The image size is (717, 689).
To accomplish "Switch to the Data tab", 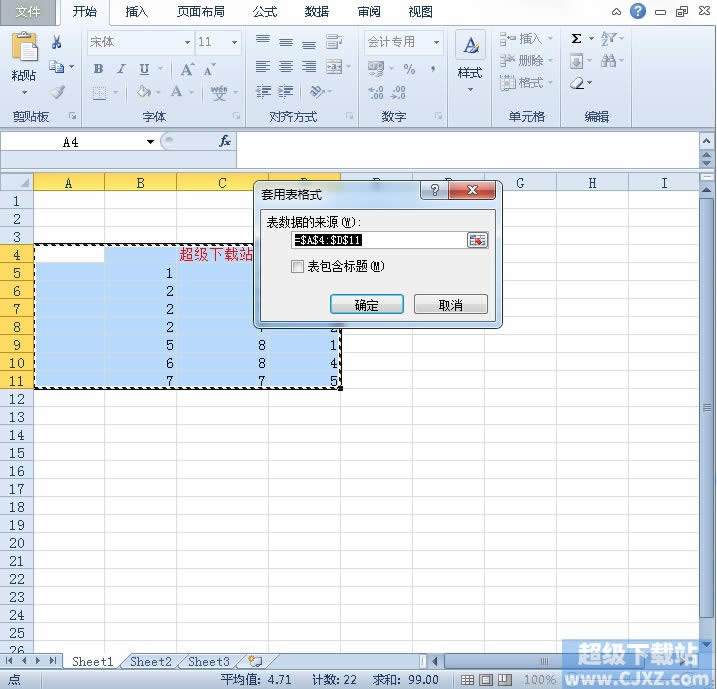I will pyautogui.click(x=317, y=12).
